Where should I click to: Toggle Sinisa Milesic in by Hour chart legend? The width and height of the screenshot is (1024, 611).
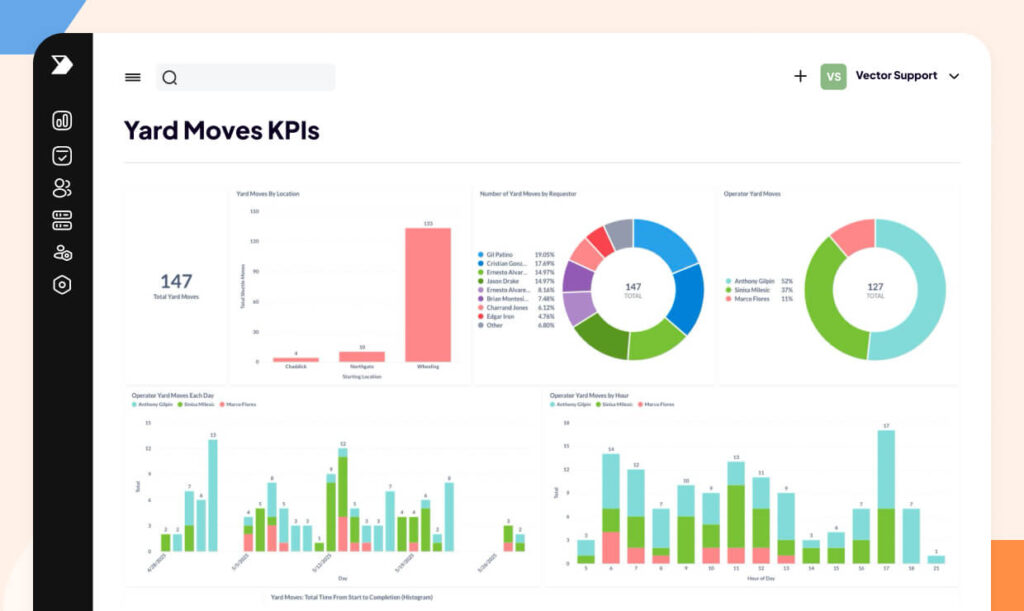point(614,405)
